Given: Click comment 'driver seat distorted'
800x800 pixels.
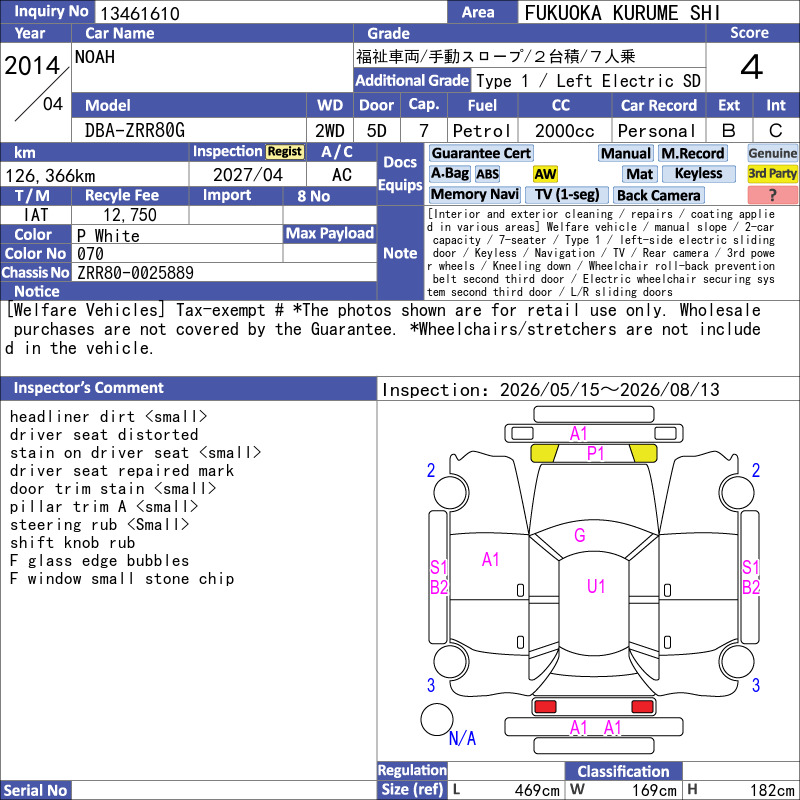Looking at the screenshot, I should (x=104, y=435).
